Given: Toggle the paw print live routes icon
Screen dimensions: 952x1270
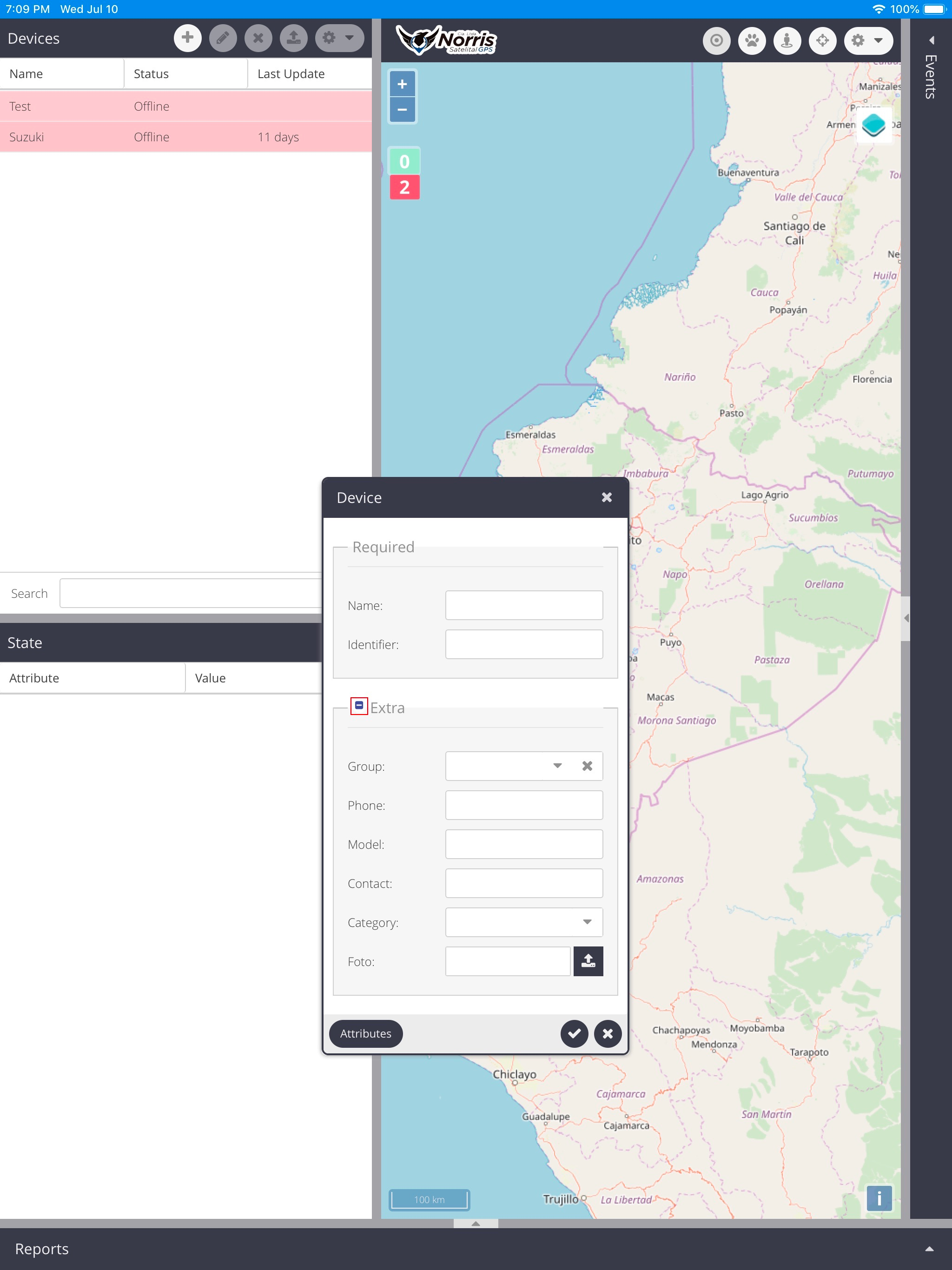Looking at the screenshot, I should point(752,41).
